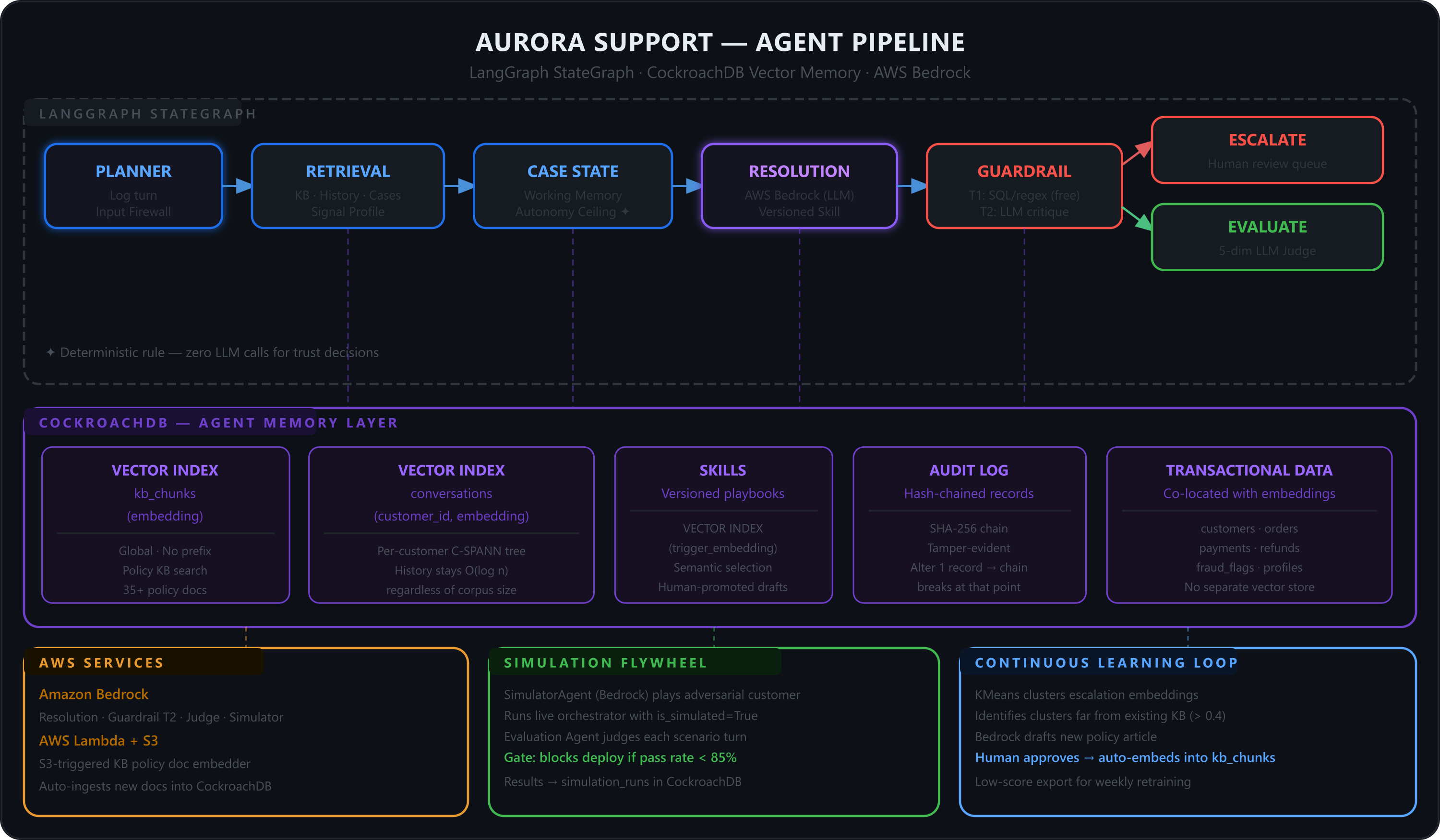Select the AUDIT LOG card

pyautogui.click(x=969, y=525)
